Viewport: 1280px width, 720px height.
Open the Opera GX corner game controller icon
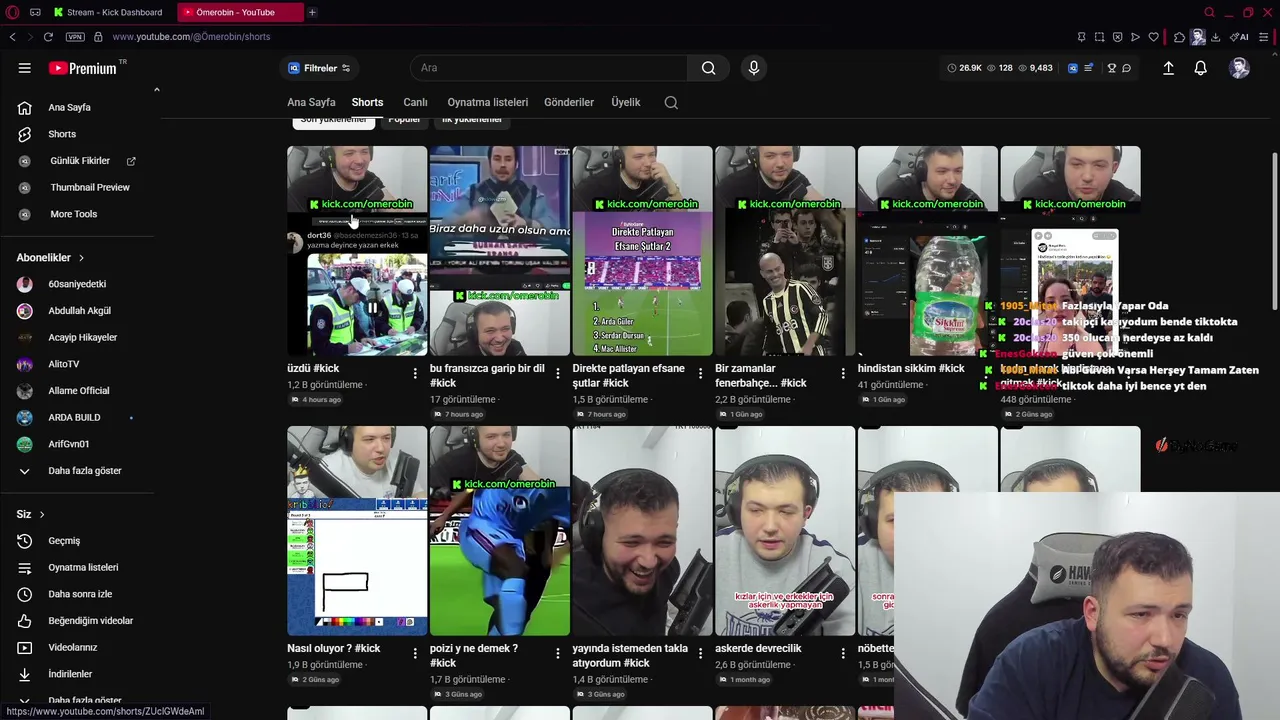click(x=35, y=12)
